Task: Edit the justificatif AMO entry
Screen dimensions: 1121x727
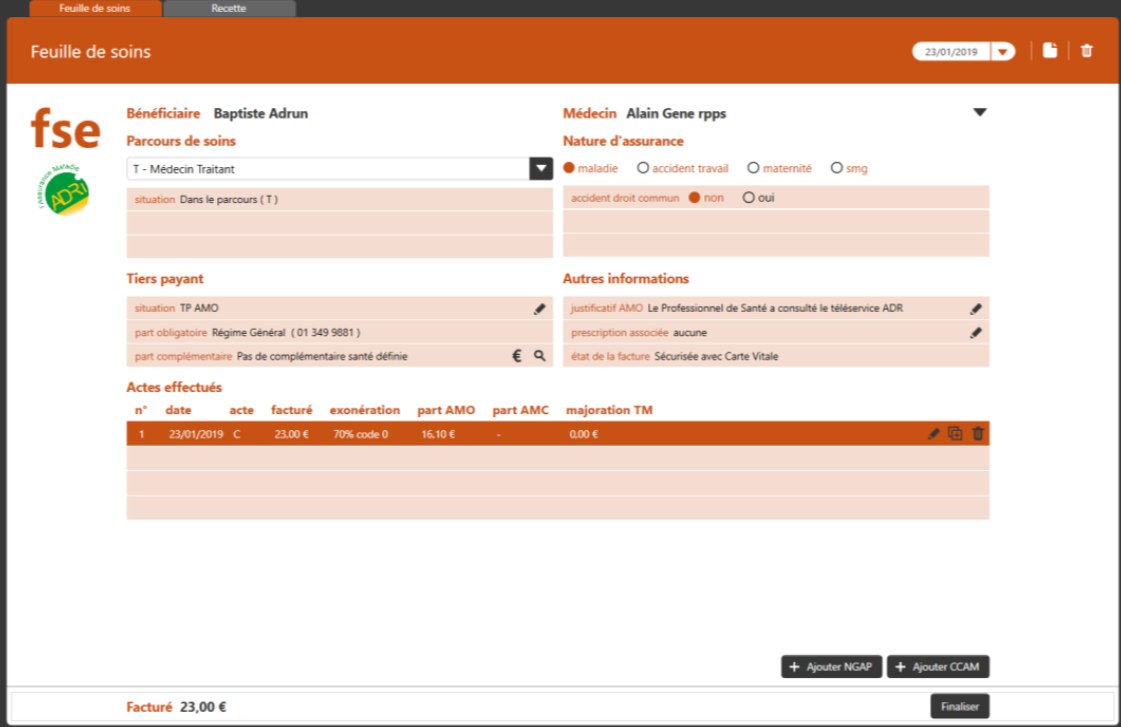Action: point(976,309)
